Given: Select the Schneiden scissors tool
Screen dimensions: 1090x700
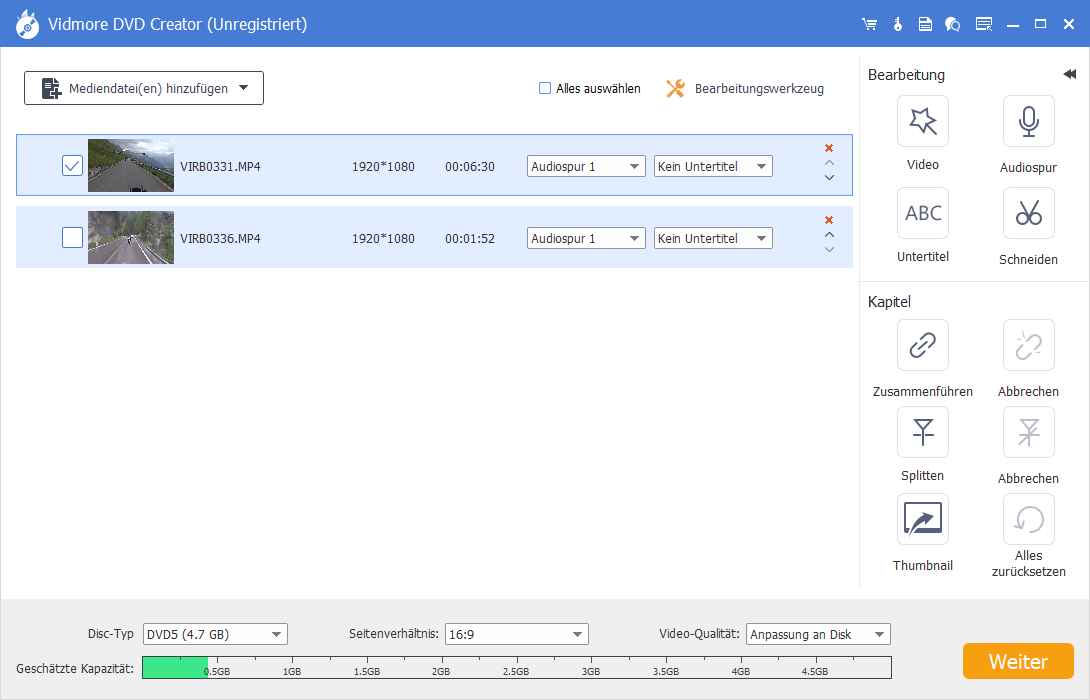Looking at the screenshot, I should pos(1028,213).
